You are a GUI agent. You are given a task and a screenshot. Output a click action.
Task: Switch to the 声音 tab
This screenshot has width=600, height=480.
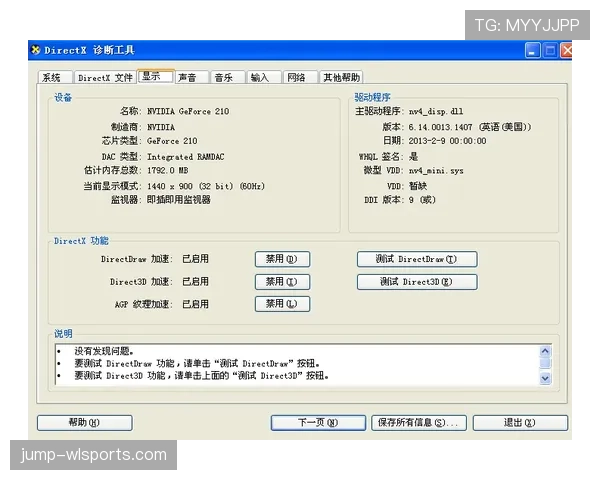pyautogui.click(x=192, y=78)
